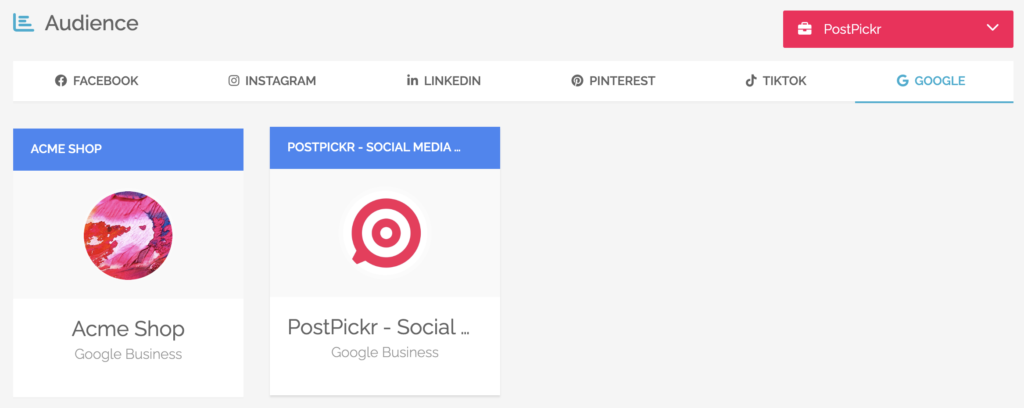Open the "PostPickr - Social ..." card title

[378, 326]
